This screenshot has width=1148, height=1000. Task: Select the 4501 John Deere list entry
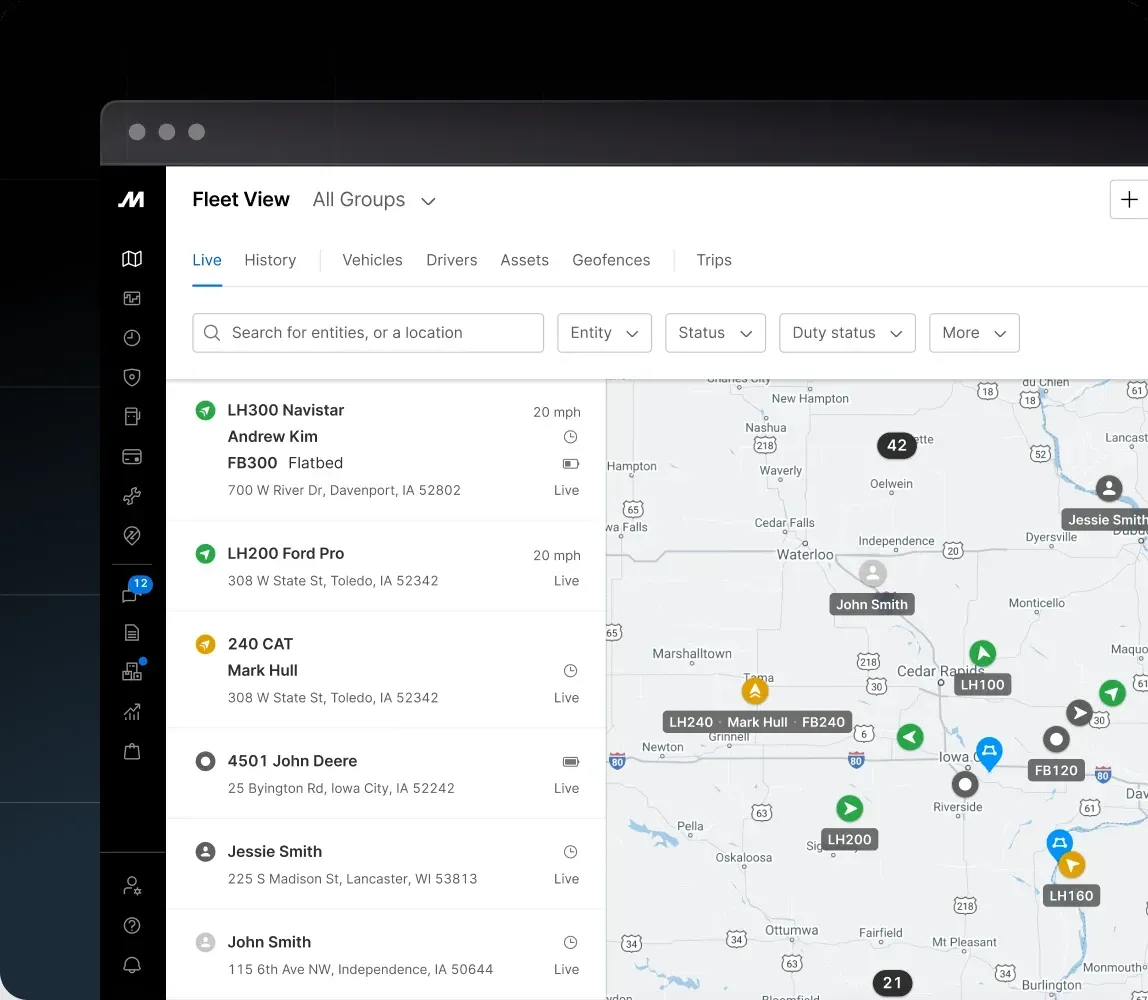(387, 774)
